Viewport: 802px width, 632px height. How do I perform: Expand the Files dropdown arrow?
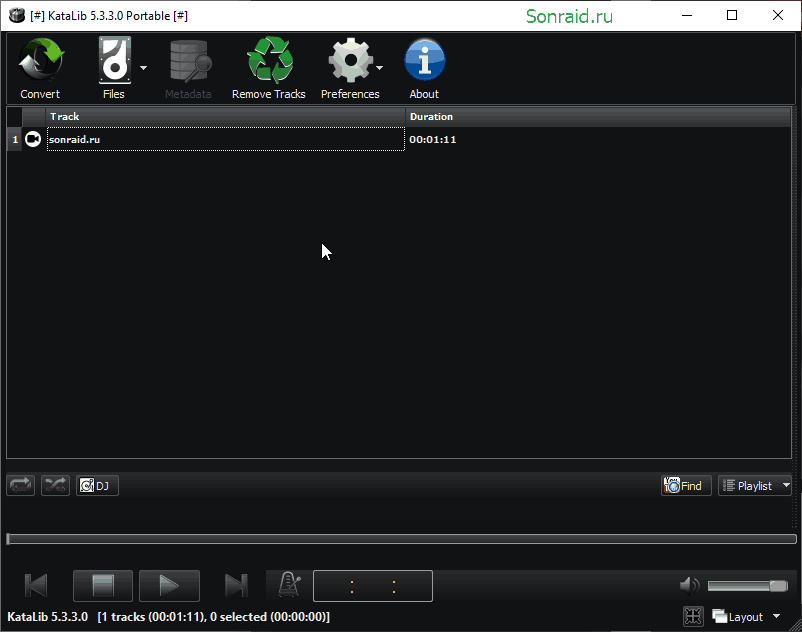click(143, 67)
